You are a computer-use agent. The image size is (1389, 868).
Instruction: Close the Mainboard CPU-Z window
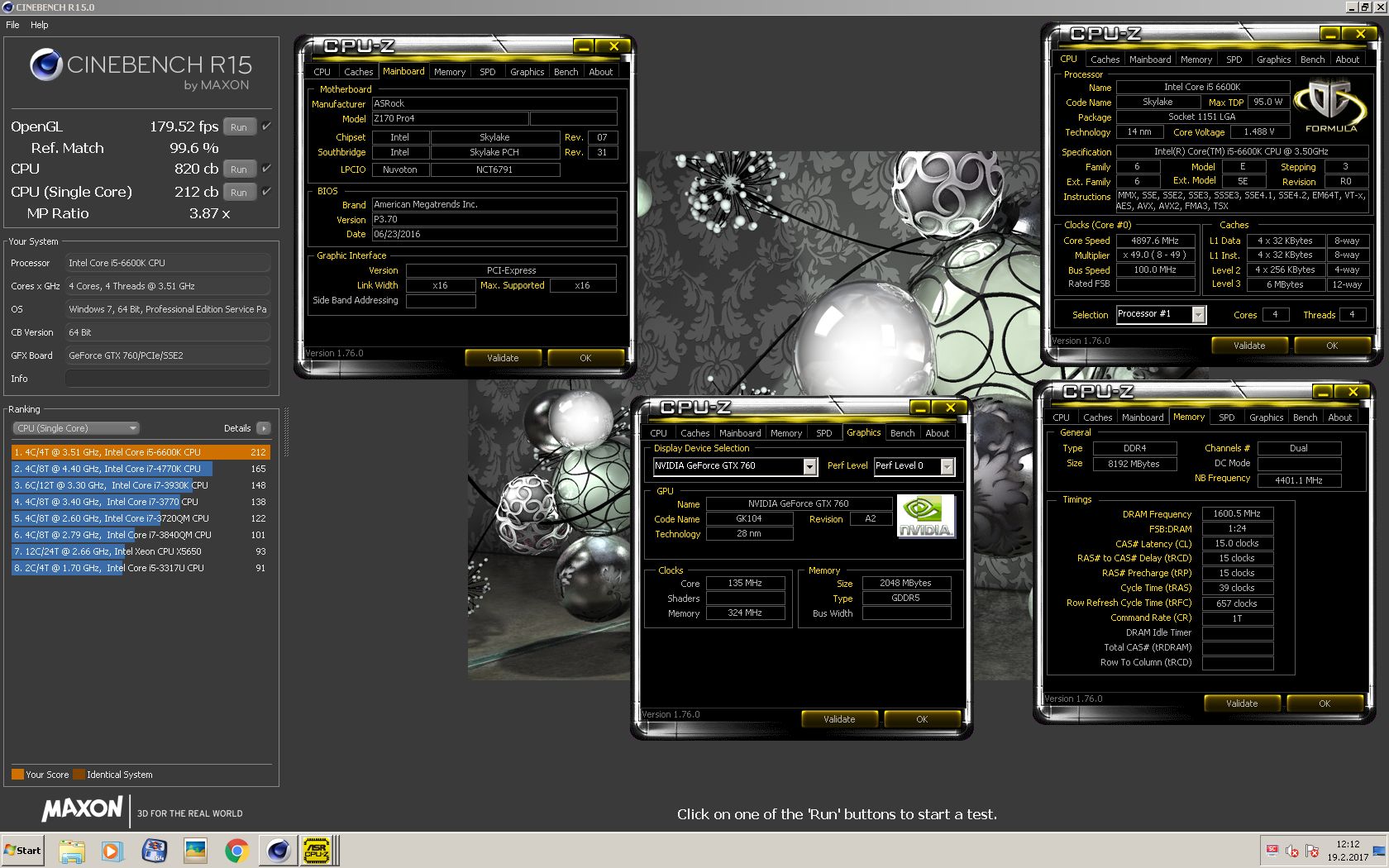613,46
